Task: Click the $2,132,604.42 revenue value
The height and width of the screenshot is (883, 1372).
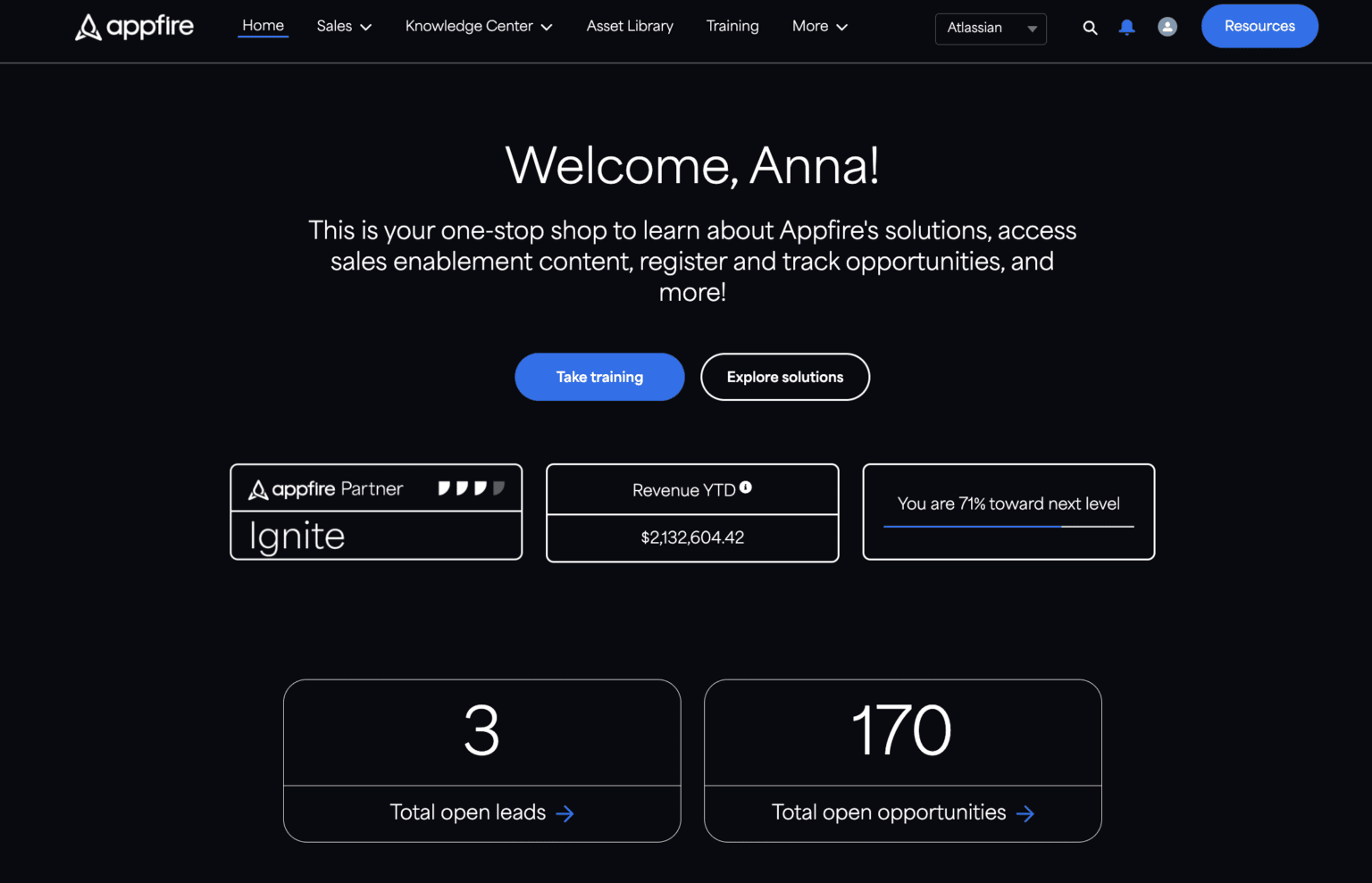Action: tap(692, 537)
